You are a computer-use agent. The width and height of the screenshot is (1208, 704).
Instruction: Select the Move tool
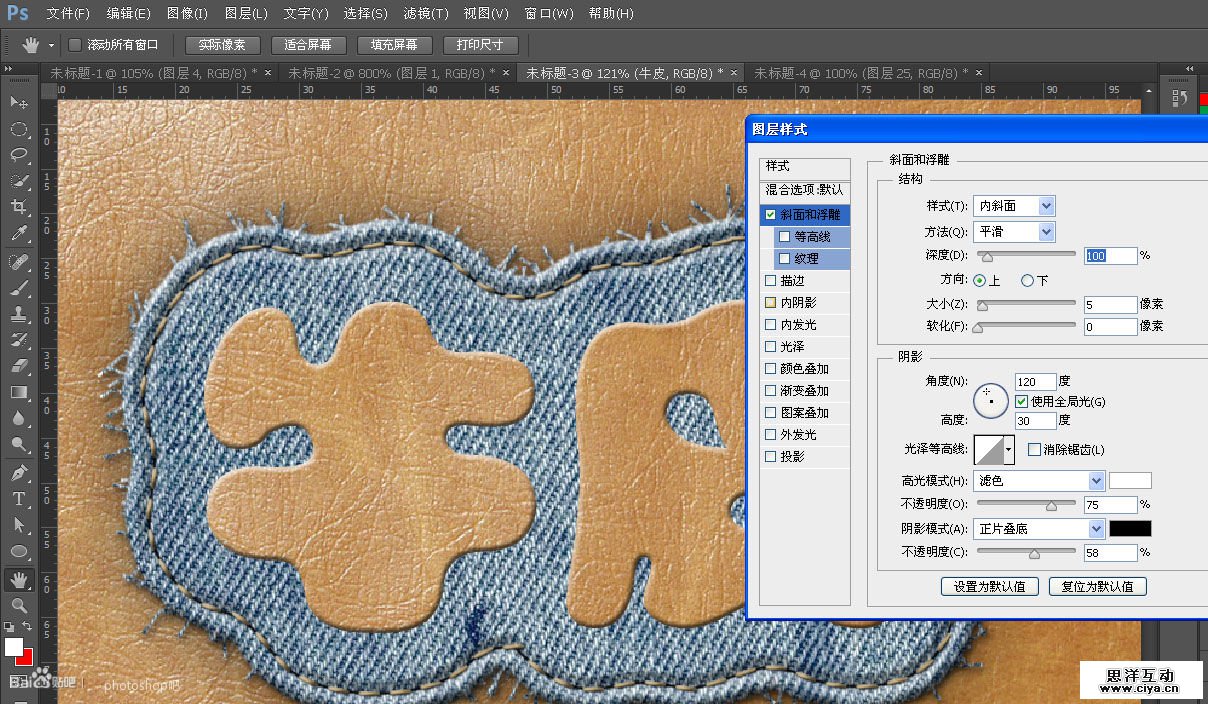pos(19,103)
